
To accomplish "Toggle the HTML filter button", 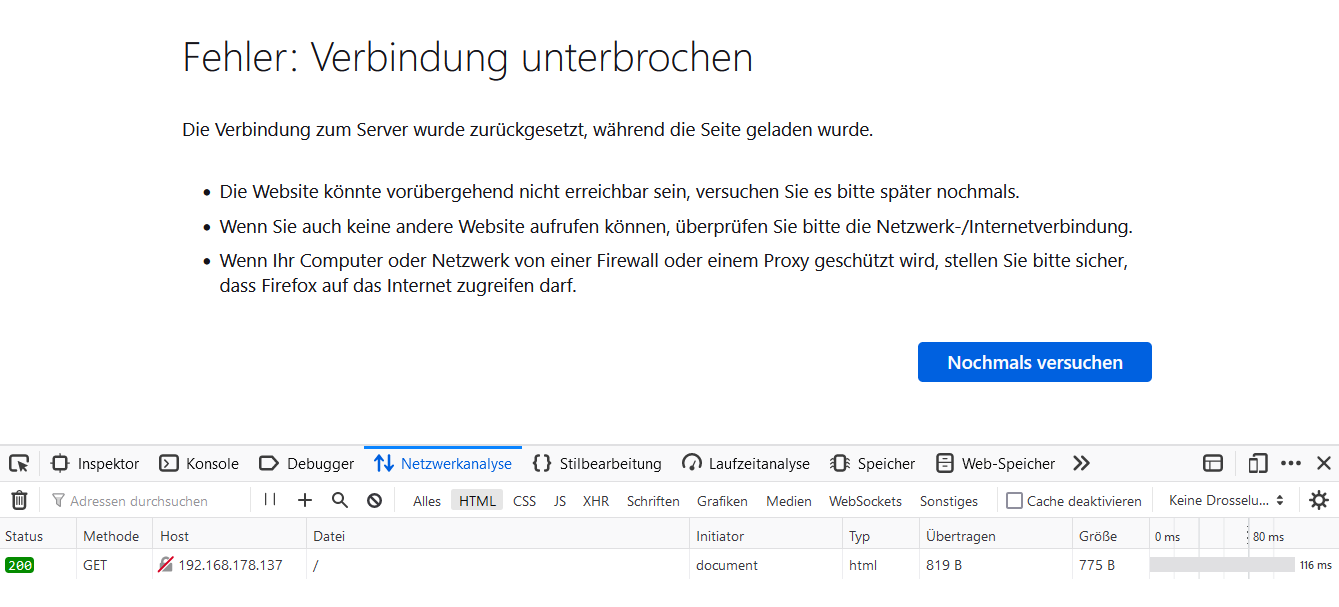I will click(477, 501).
